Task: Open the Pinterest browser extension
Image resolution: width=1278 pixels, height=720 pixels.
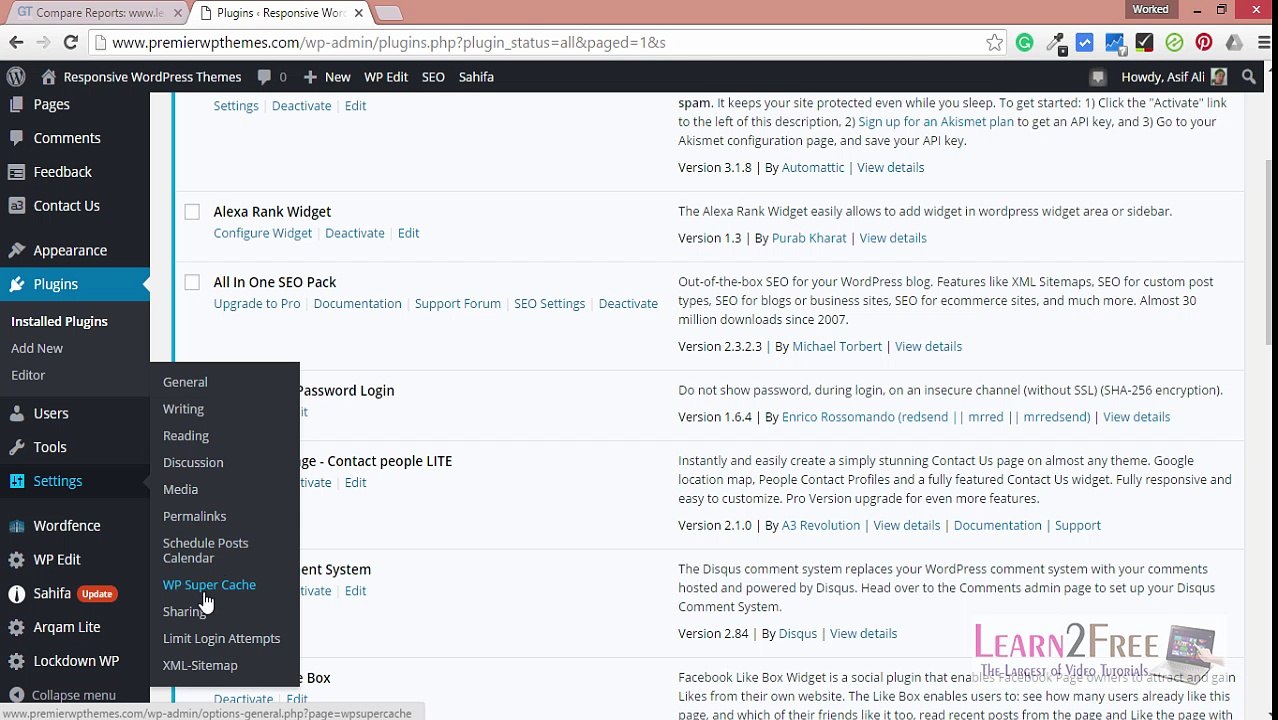Action: pyautogui.click(x=1204, y=42)
